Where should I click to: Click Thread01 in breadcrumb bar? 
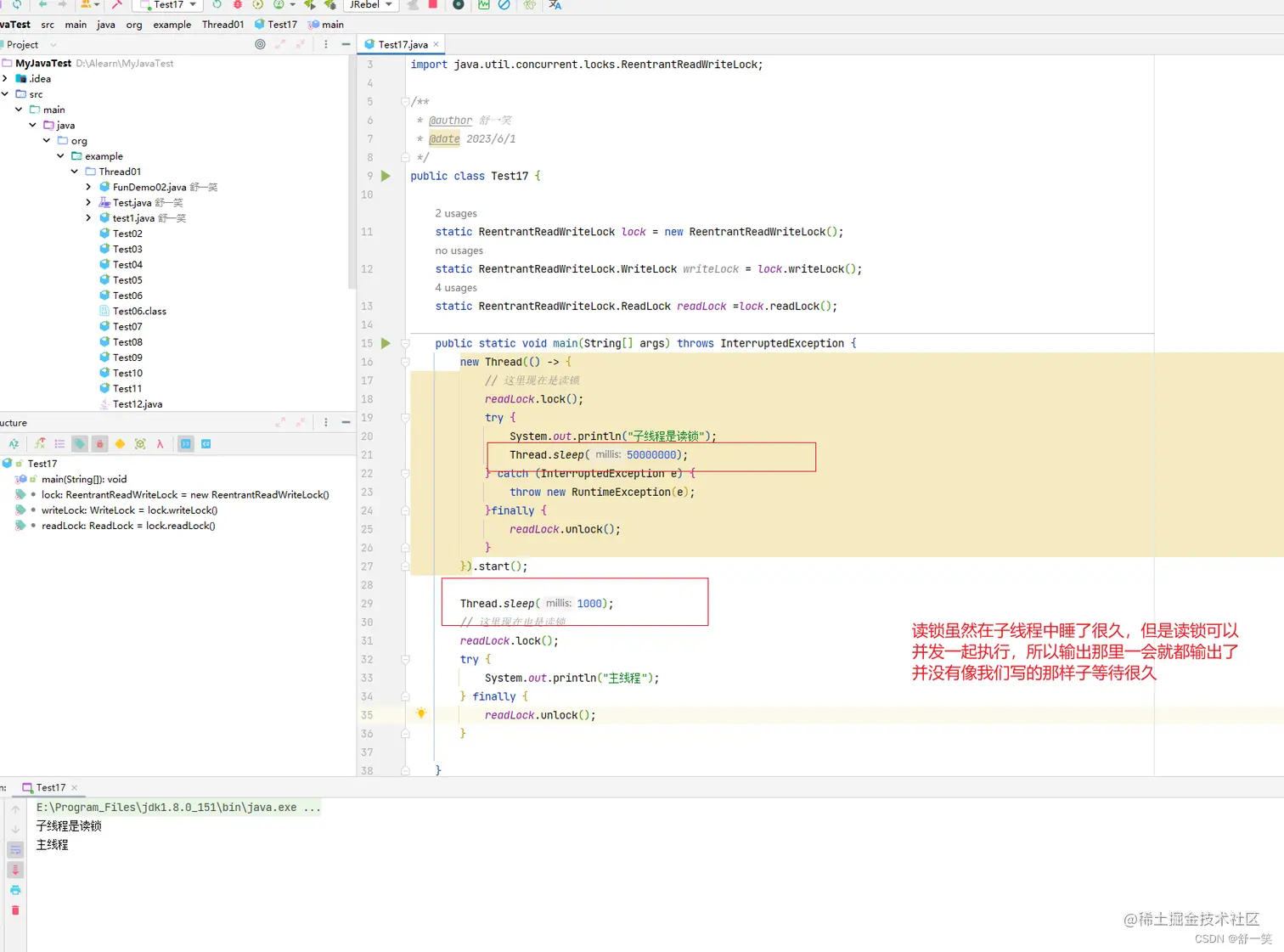pyautogui.click(x=222, y=25)
